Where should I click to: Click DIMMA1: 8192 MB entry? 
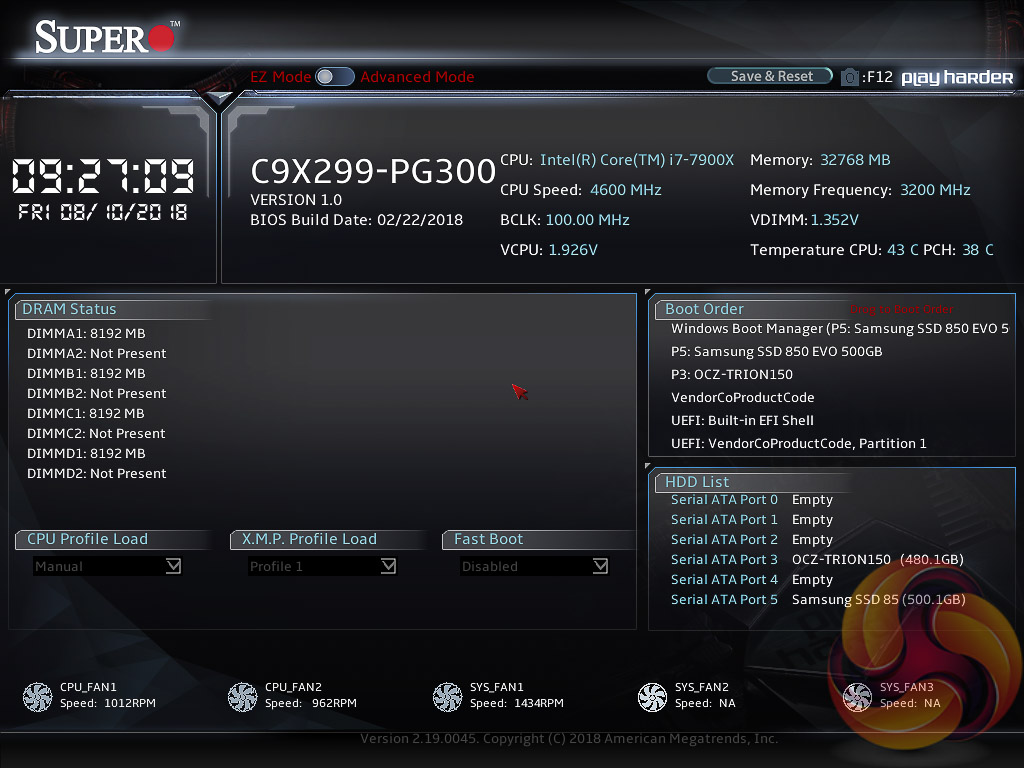[86, 333]
